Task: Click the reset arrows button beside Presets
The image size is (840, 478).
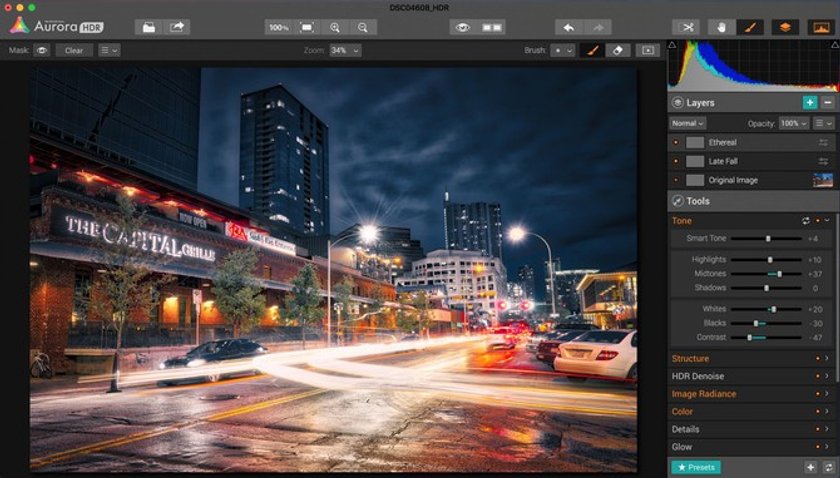Action: tap(828, 467)
